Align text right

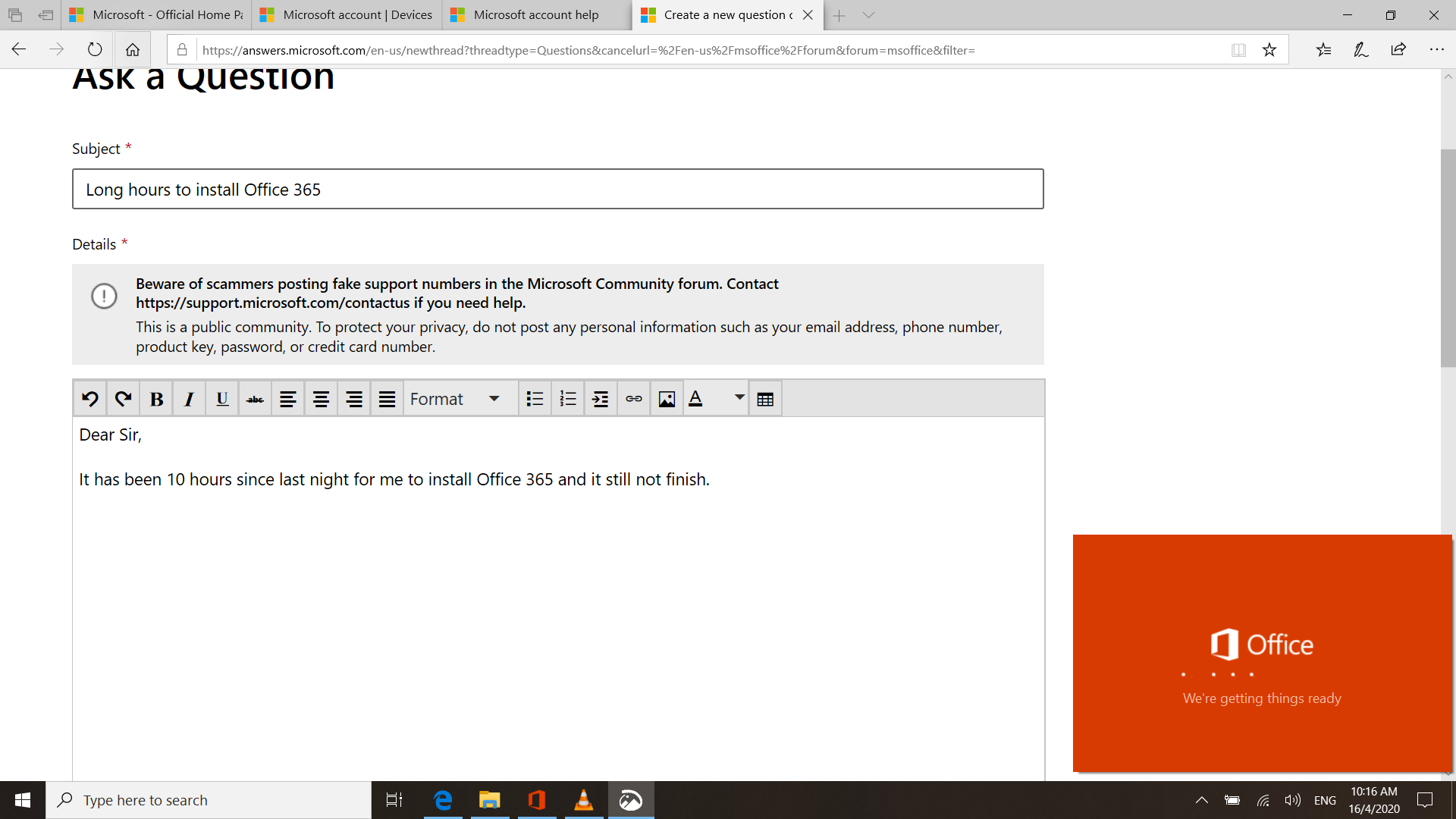(x=354, y=399)
